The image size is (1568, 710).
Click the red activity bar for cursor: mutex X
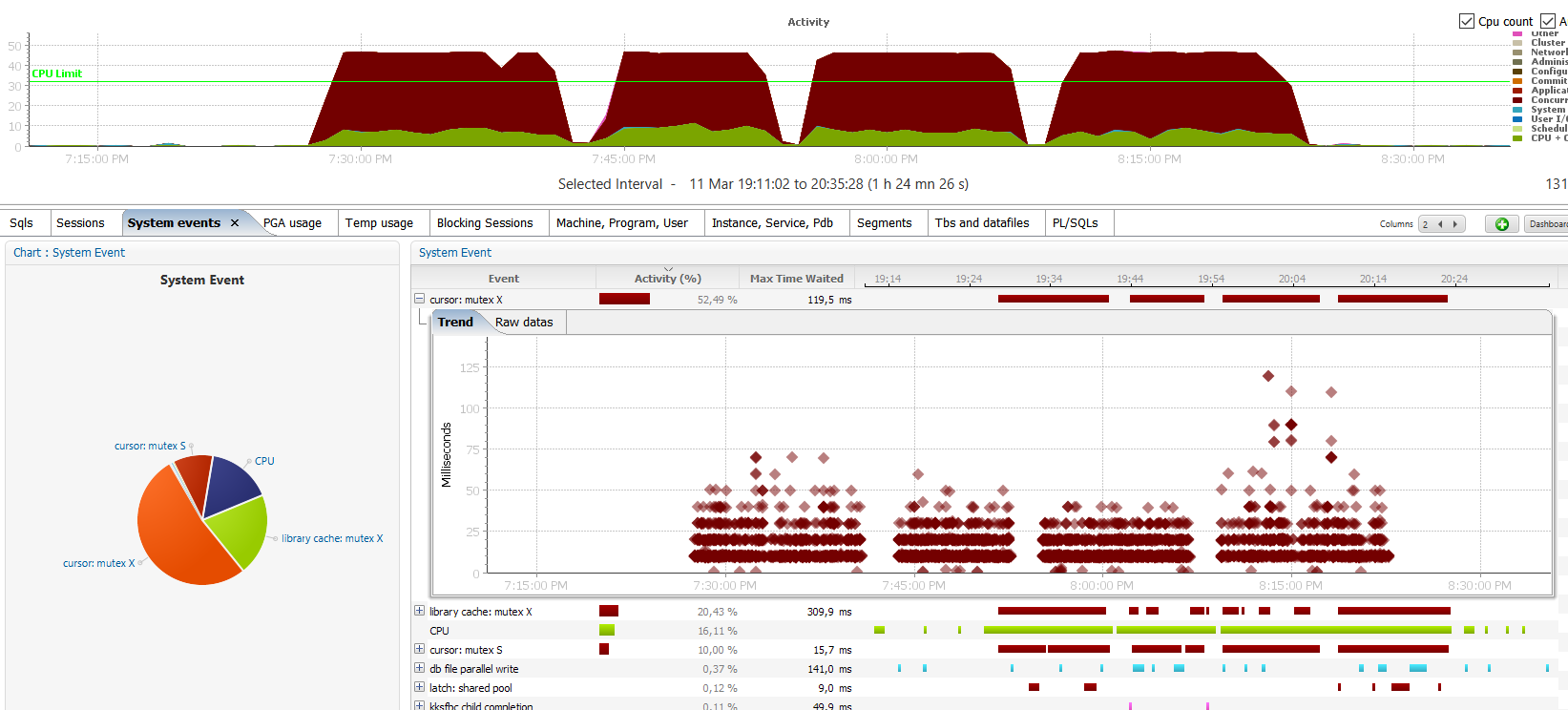coord(624,300)
